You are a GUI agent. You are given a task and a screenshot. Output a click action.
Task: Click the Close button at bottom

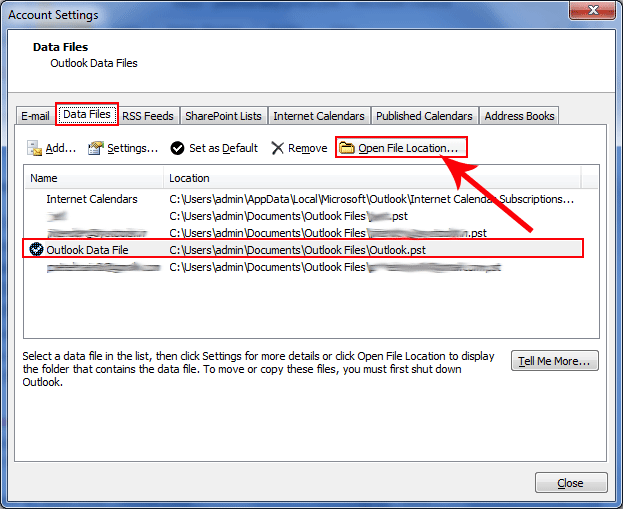[x=571, y=483]
